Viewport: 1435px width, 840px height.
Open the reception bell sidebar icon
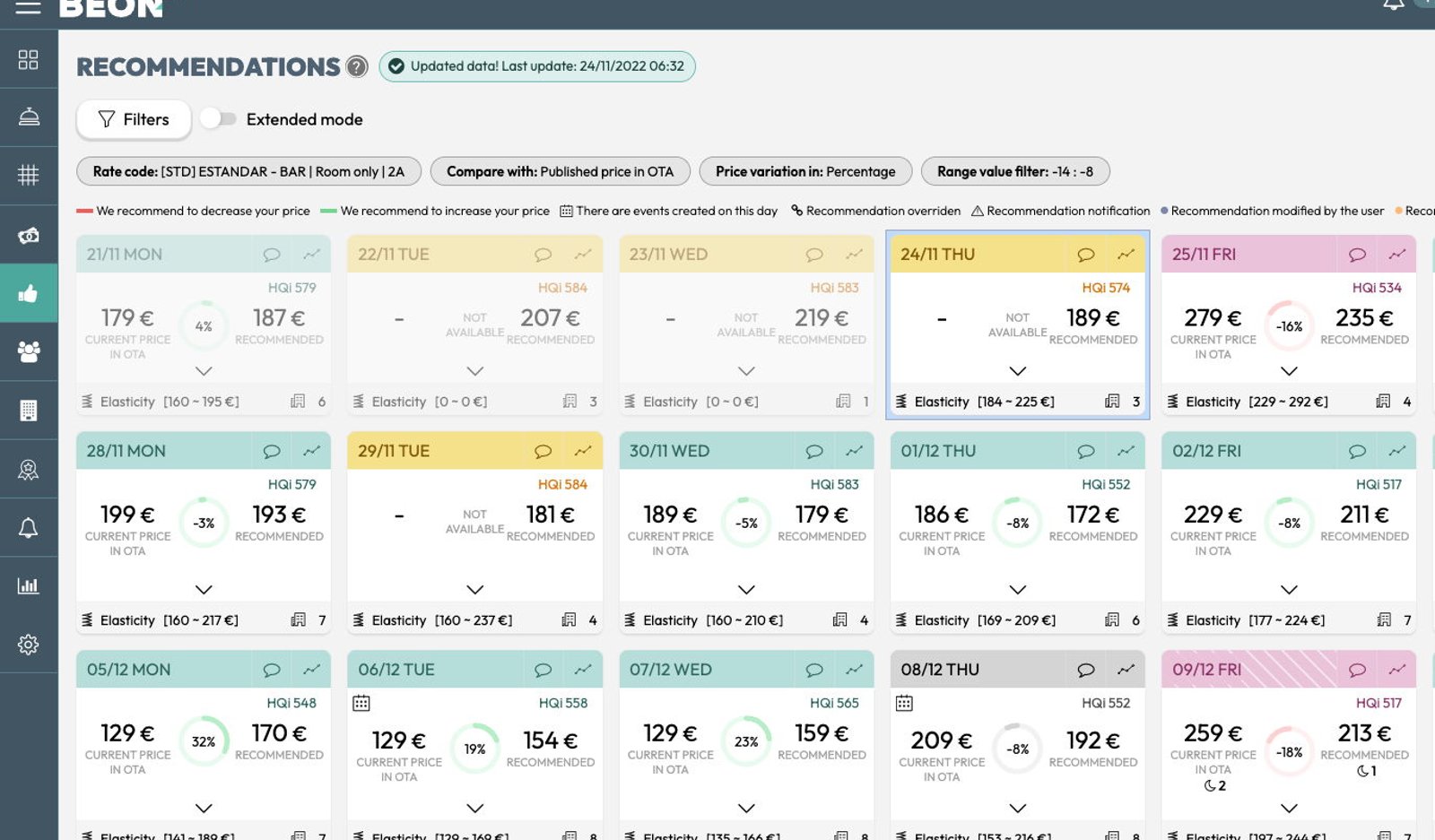pyautogui.click(x=29, y=117)
